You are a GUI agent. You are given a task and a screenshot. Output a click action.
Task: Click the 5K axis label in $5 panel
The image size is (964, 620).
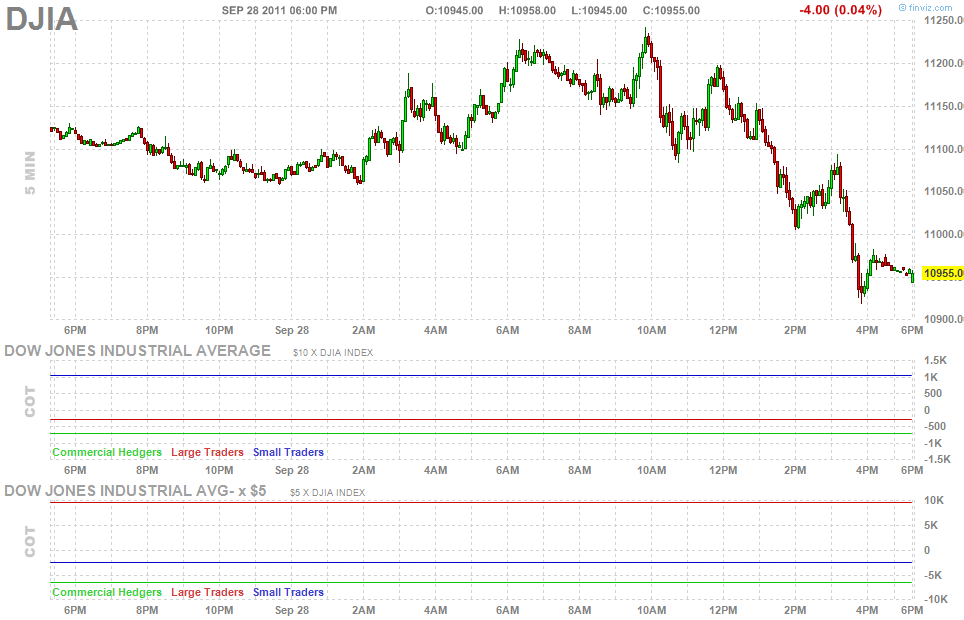point(931,525)
